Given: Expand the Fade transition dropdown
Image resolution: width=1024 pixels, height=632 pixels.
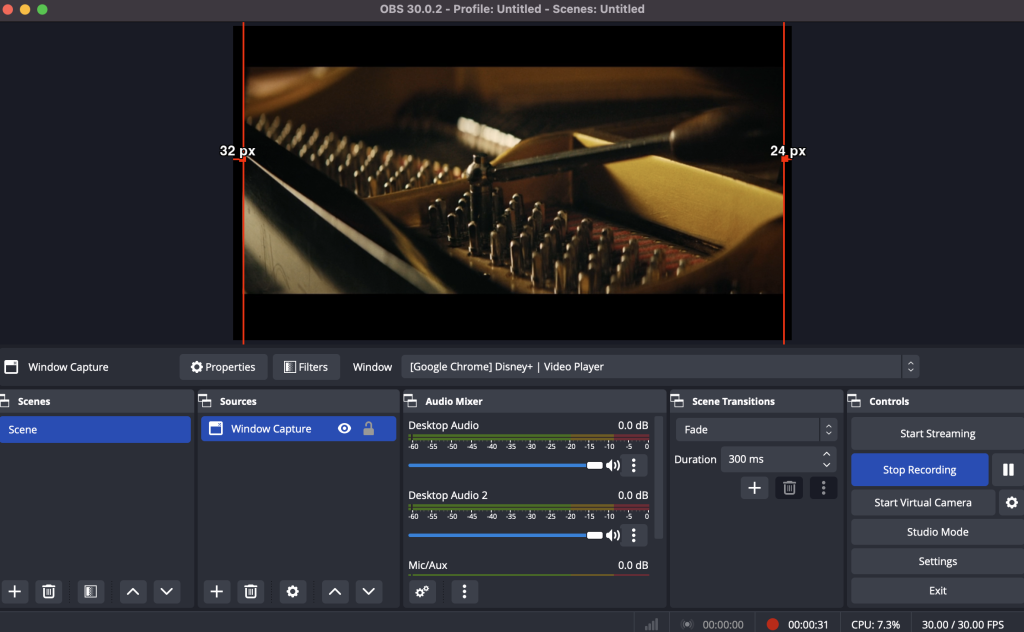Looking at the screenshot, I should click(x=756, y=430).
